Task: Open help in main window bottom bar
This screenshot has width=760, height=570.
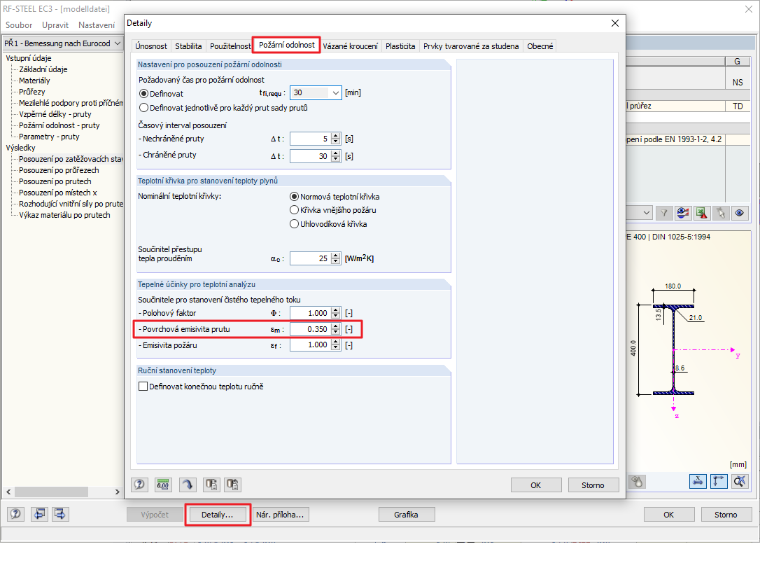Action: 16,514
